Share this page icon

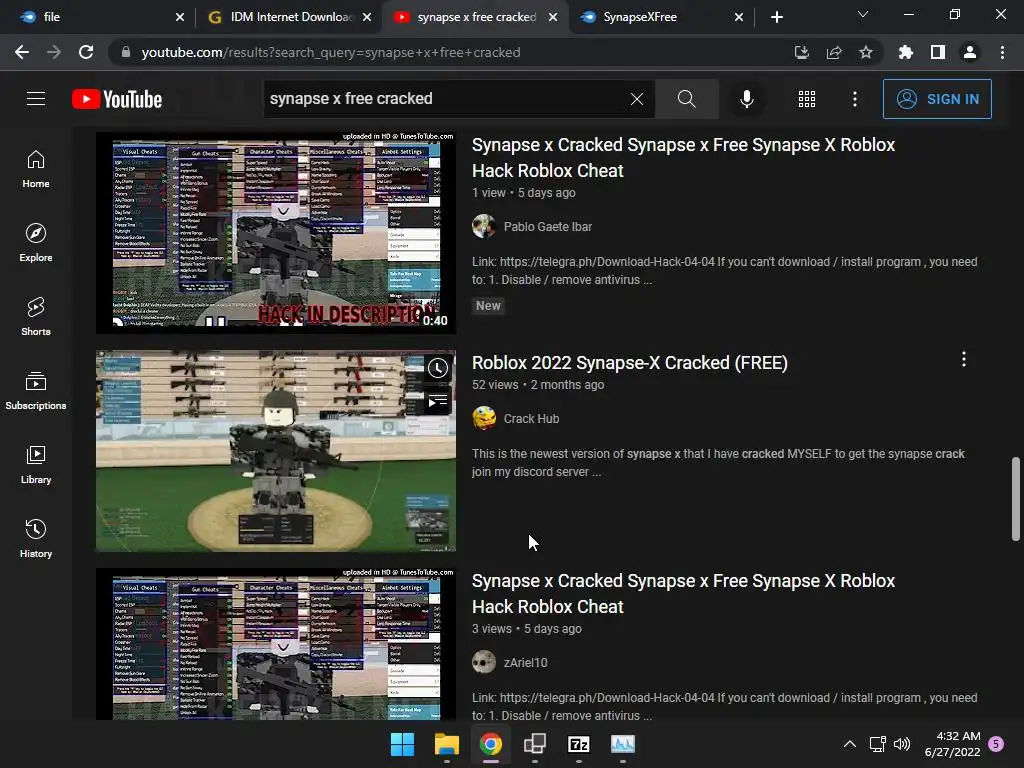click(x=834, y=52)
